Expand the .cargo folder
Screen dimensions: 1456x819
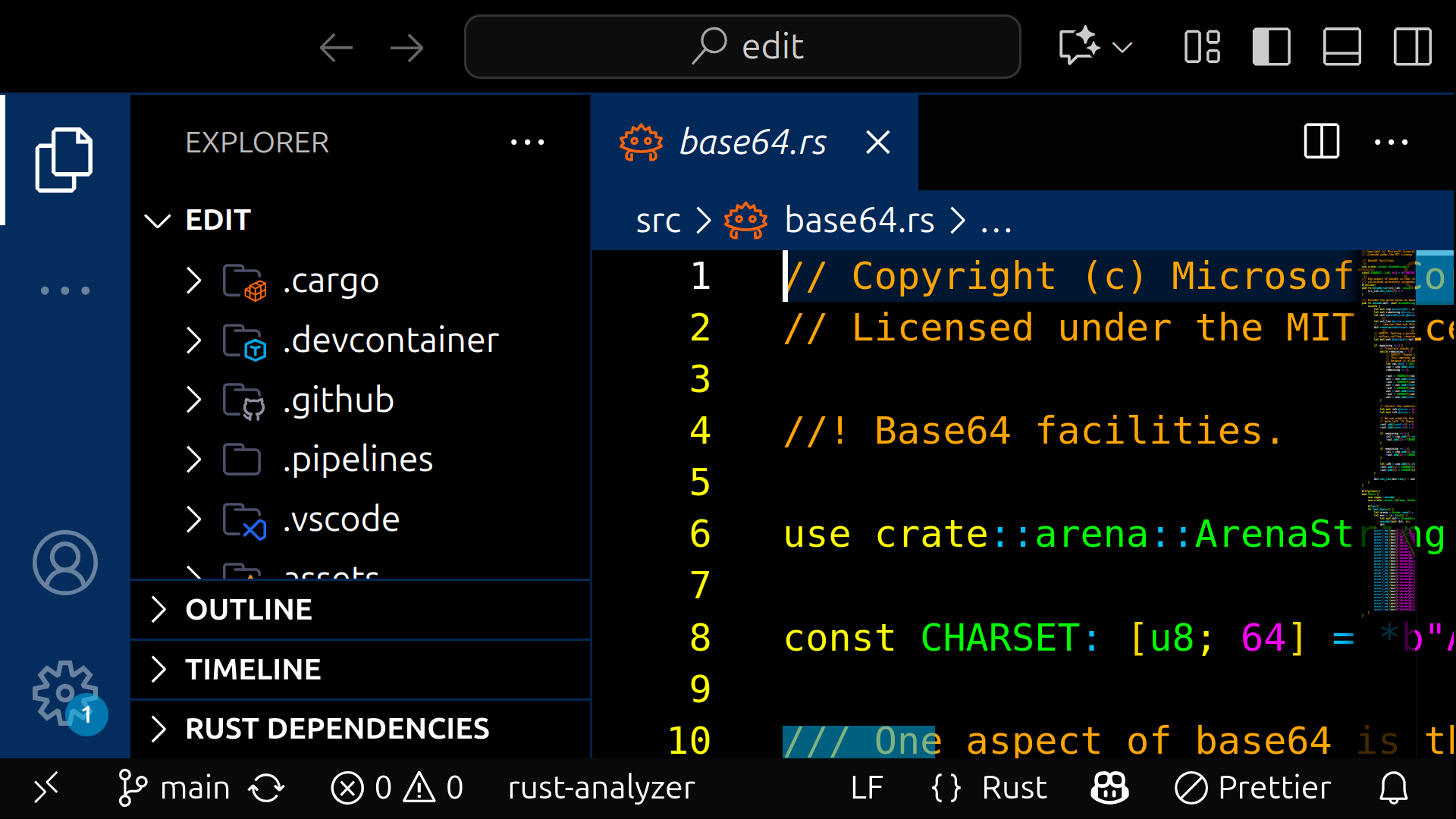[x=194, y=281]
